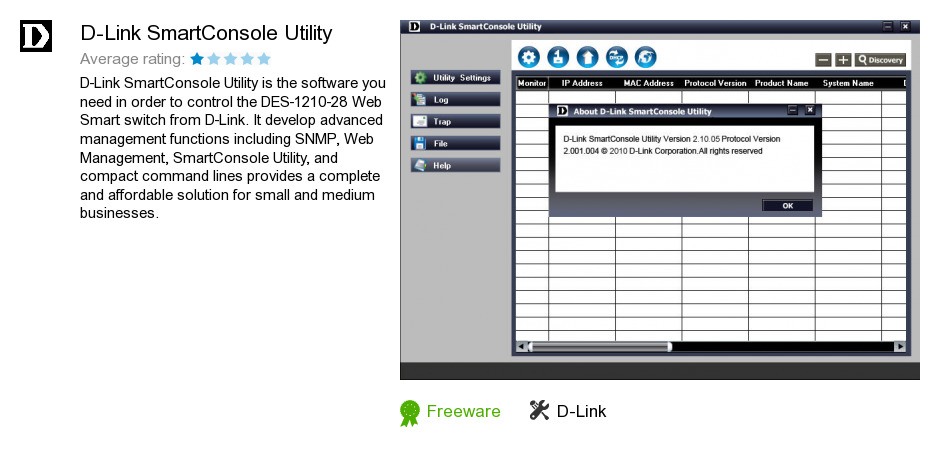The image size is (940, 457).
Task: Click the Monitor column header
Action: click(532, 83)
